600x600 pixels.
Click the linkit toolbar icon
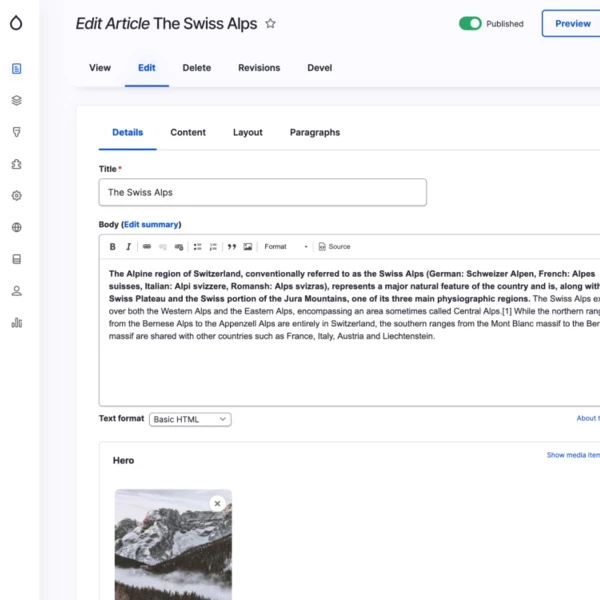tap(179, 247)
